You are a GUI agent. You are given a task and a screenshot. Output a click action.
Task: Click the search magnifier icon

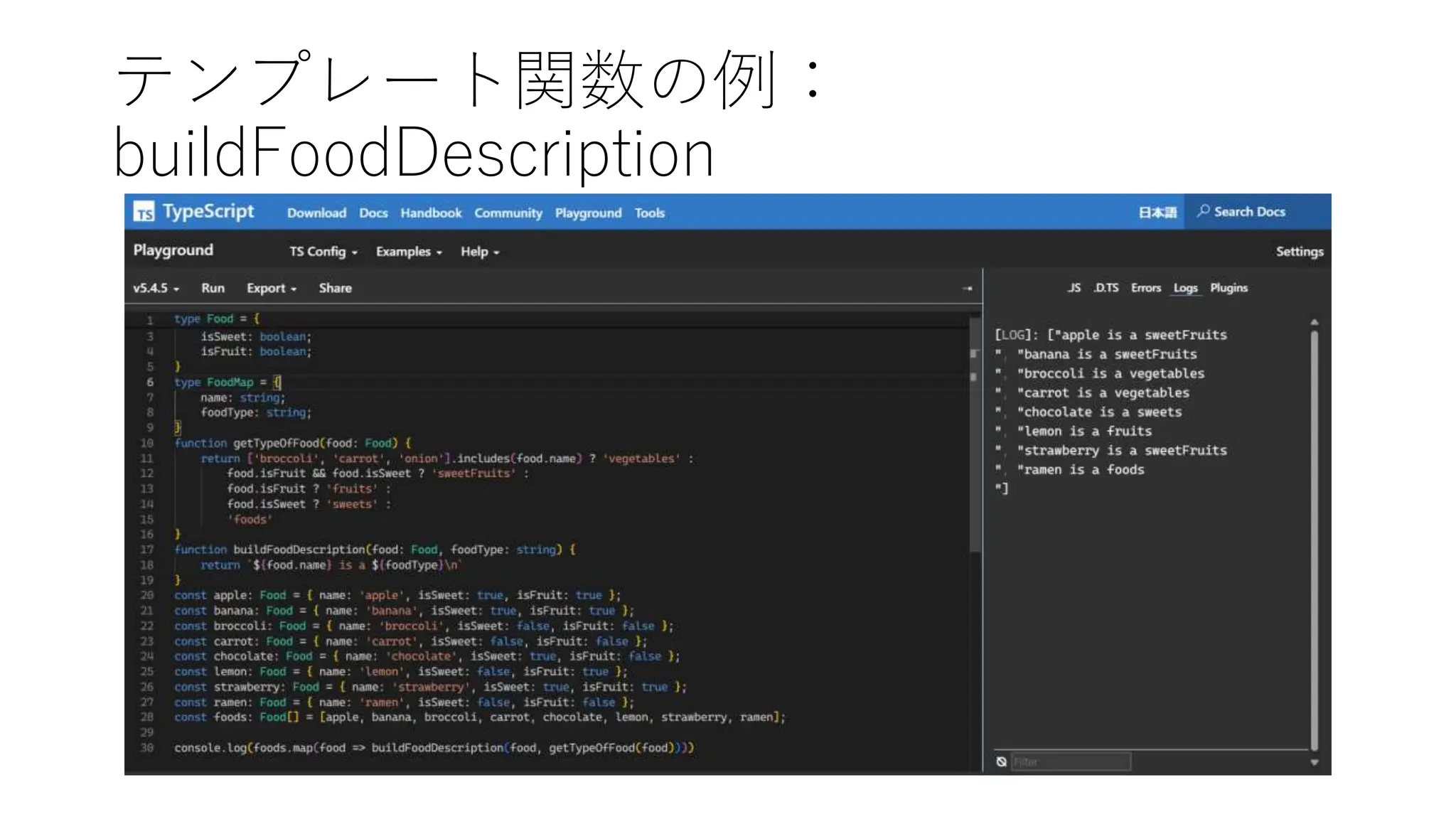pos(1203,211)
